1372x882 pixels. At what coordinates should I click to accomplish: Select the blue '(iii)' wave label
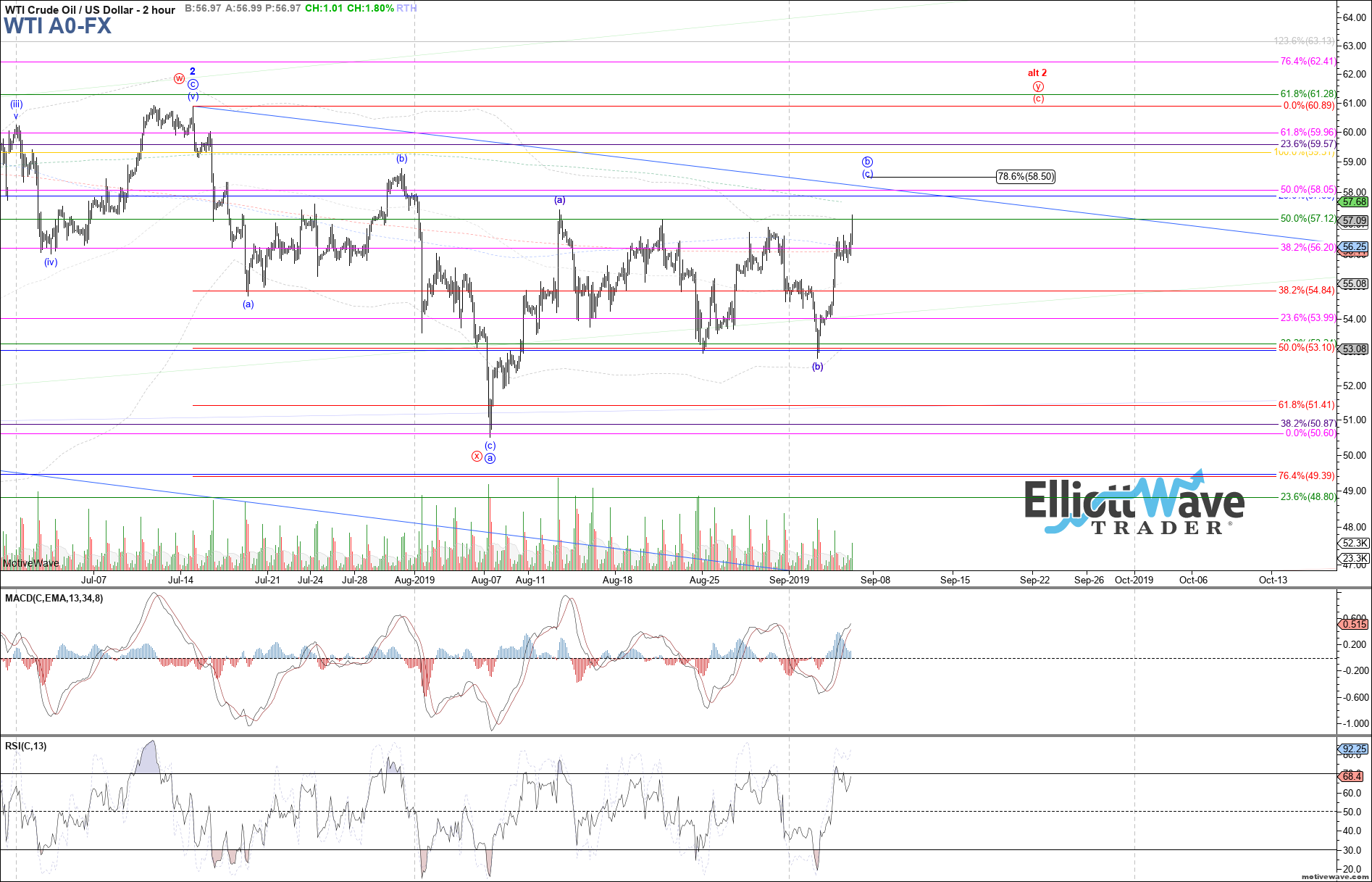point(16,104)
